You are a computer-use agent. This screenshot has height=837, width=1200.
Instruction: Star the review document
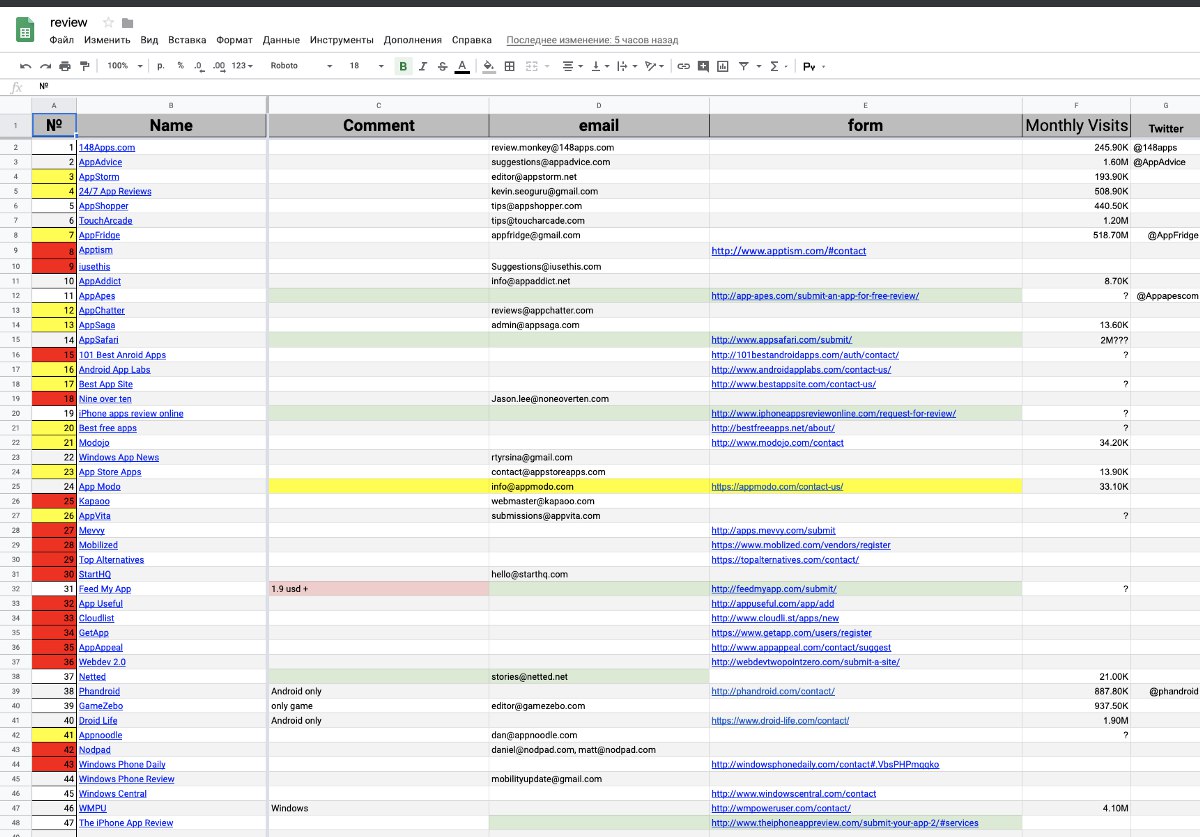tap(108, 22)
